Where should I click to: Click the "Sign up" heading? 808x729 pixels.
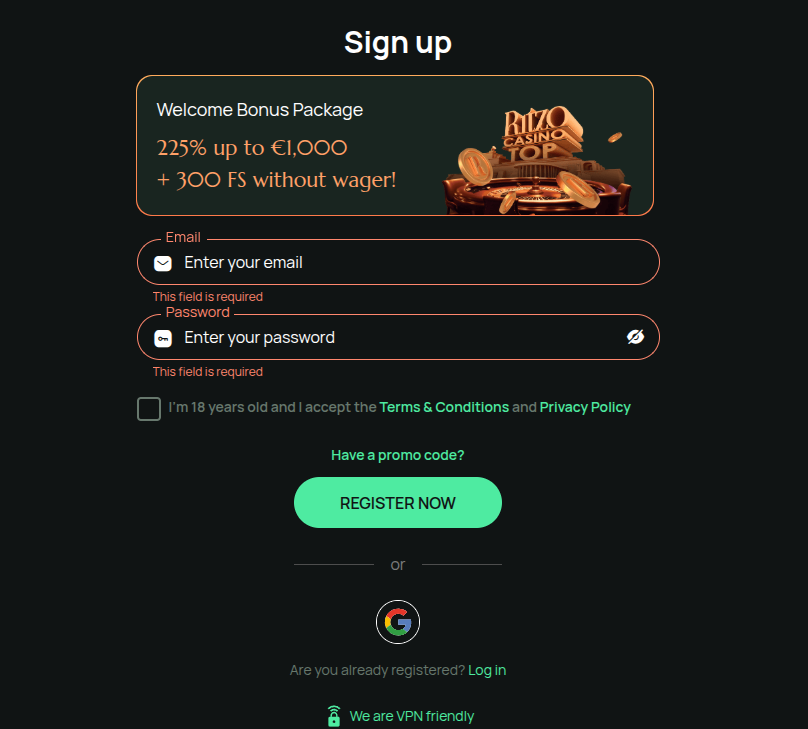point(398,42)
